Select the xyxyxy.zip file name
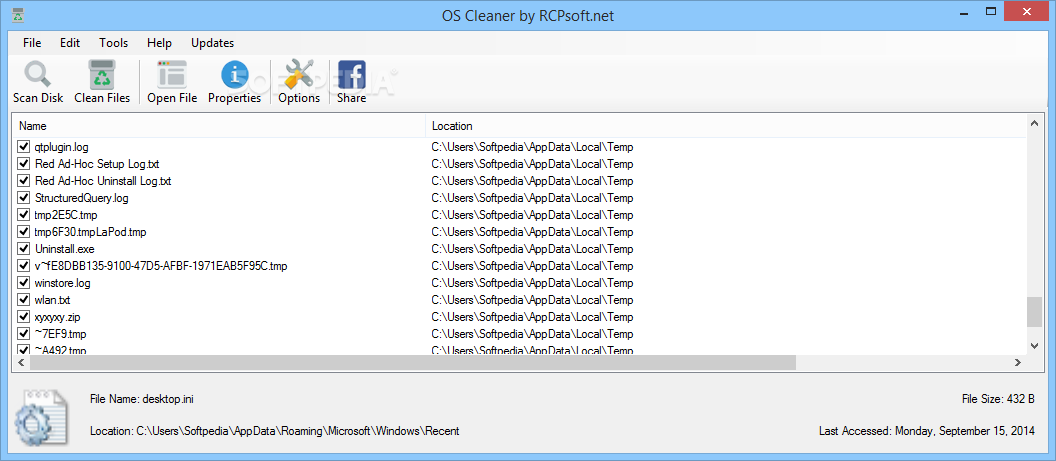 57,317
